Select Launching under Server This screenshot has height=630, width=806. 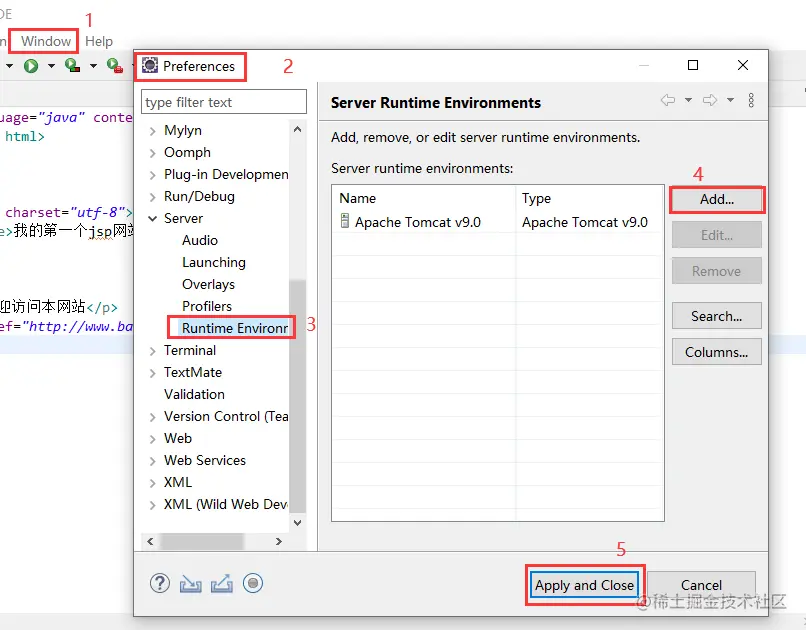[x=214, y=262]
